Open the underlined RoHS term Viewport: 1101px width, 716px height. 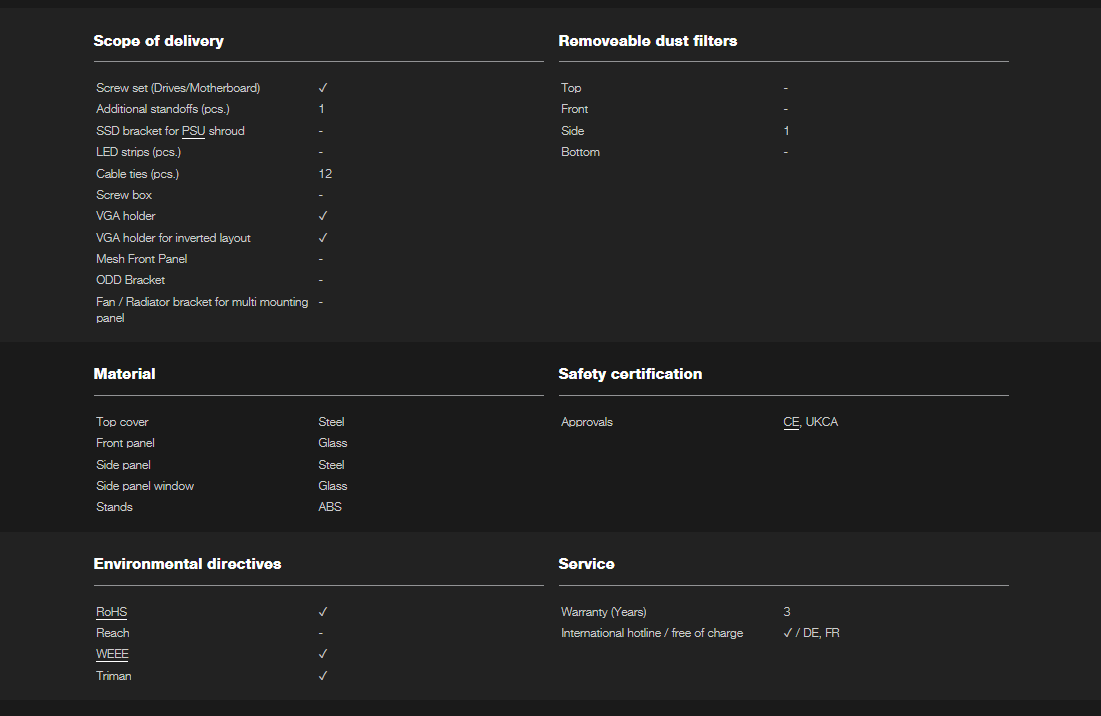111,612
